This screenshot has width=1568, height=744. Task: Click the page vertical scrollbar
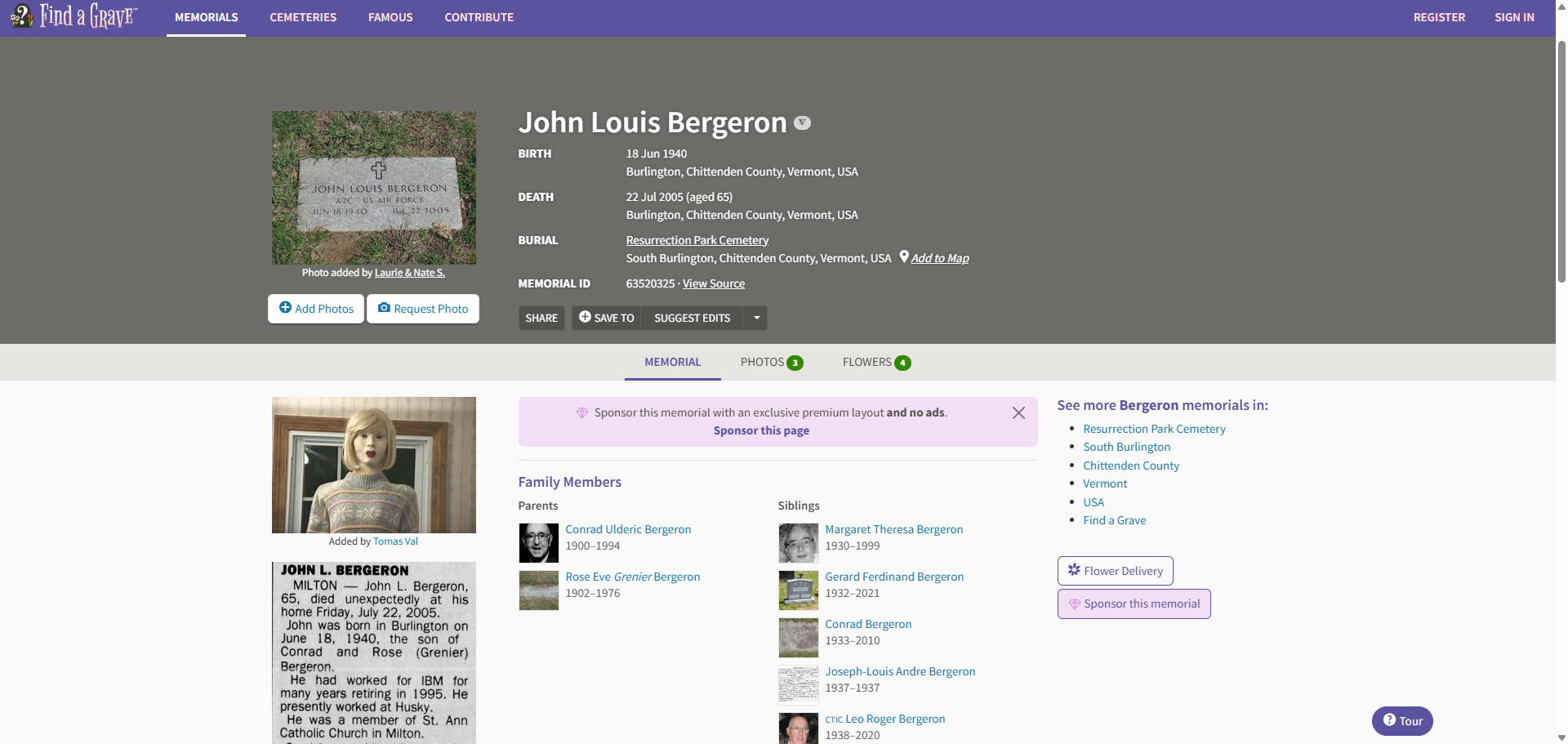1561,163
